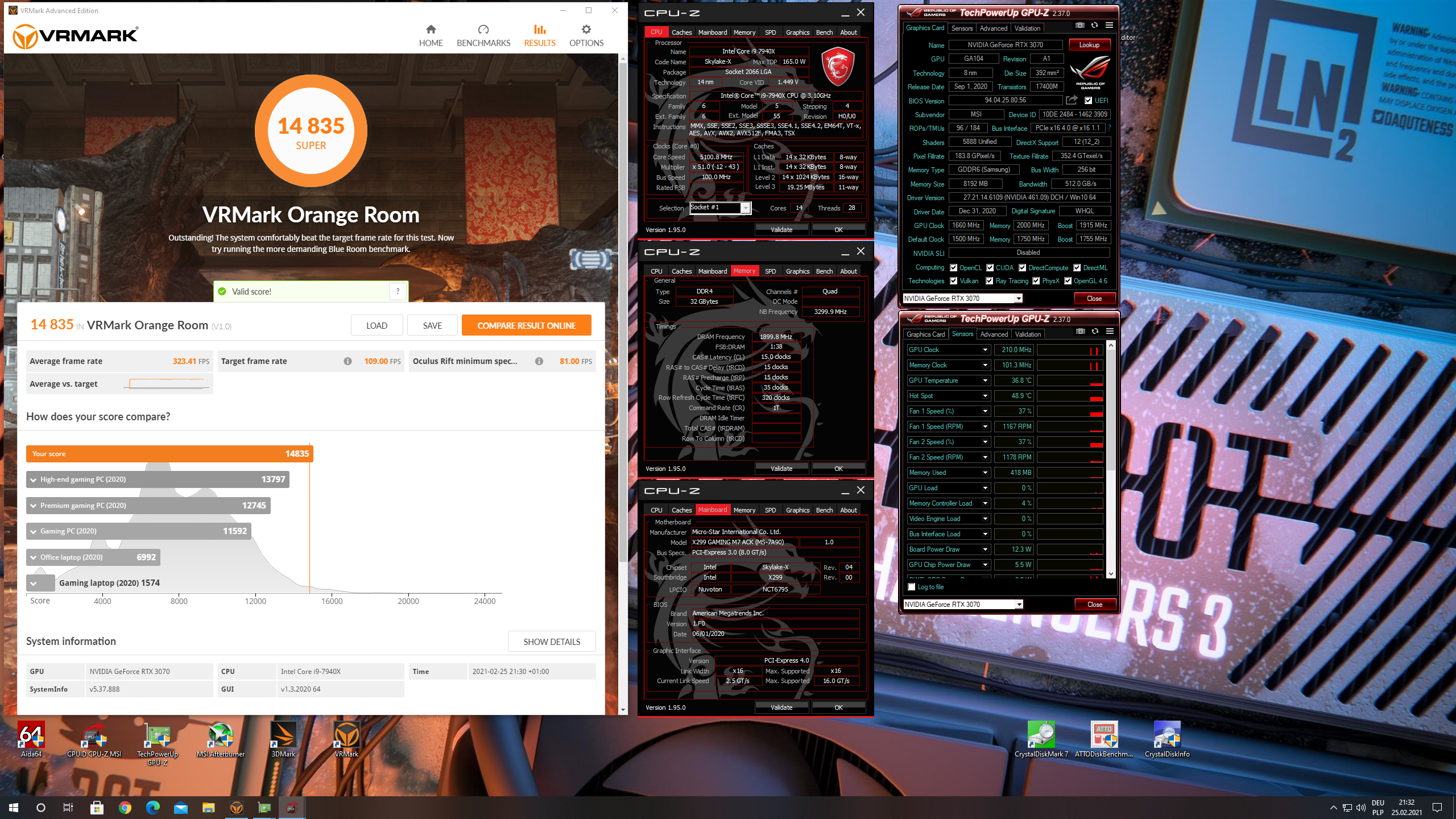Switch to Bench tab in bottom CPU-Z window
This screenshot has width=1456, height=819.
point(824,510)
